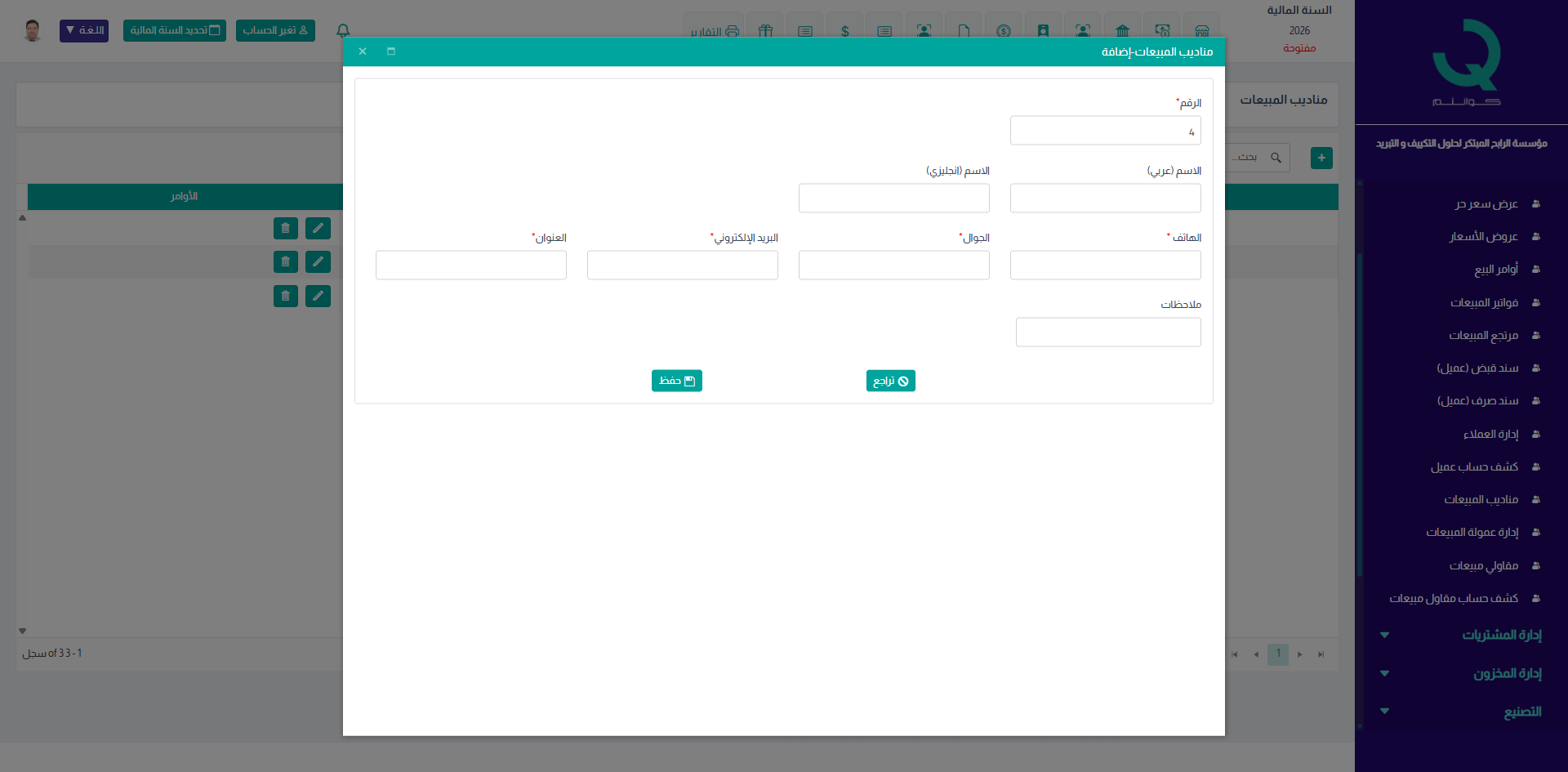Screen dimensions: 1568x772
Task: Click the Arabic name (الاسم عربي) field
Action: 1105,199
